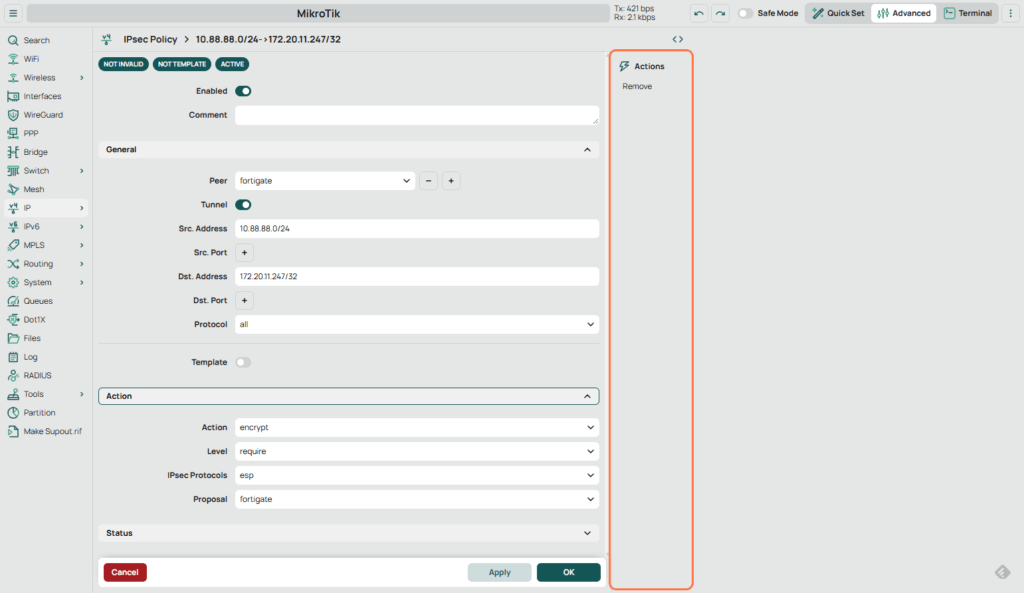Viewport: 1024px width, 593px height.
Task: Switch to Quick Set mode
Action: coord(839,13)
